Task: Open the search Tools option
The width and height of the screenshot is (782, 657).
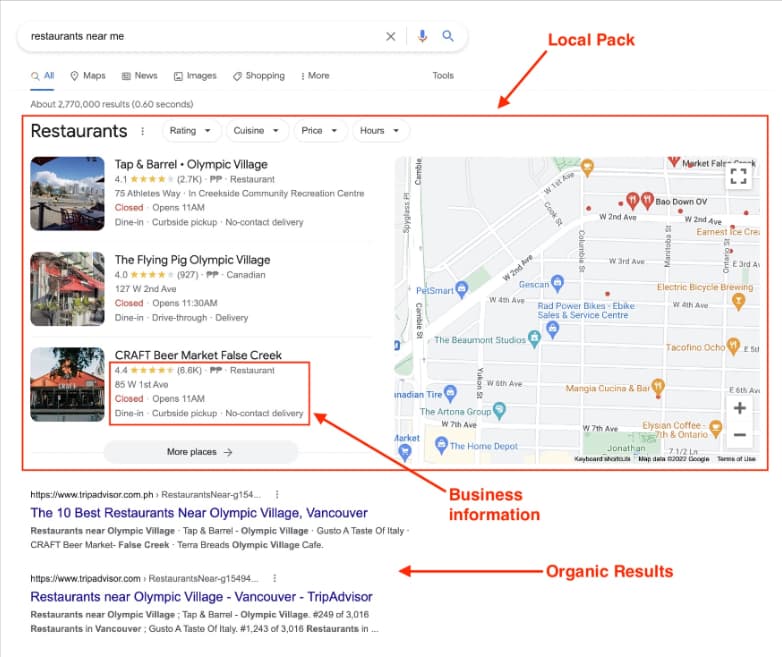Action: 443,76
